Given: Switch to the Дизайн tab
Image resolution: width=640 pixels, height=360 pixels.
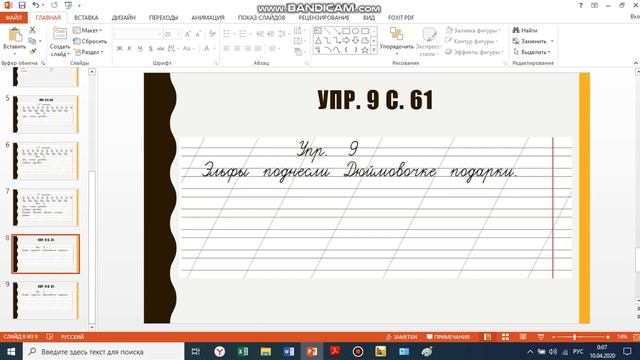Looking at the screenshot, I should pos(124,18).
